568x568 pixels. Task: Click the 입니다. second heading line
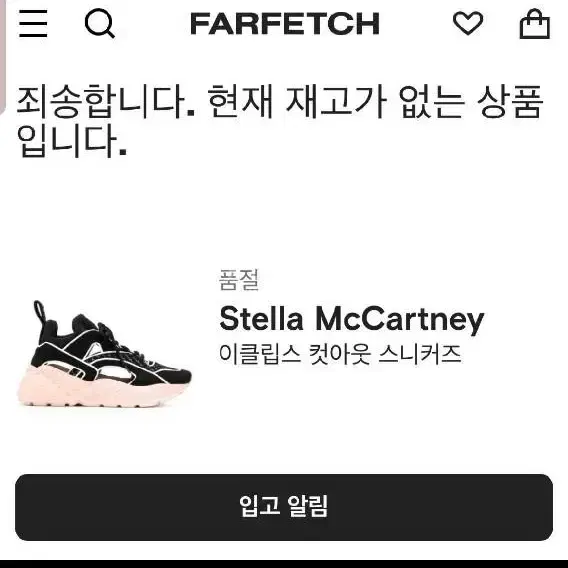pyautogui.click(x=72, y=141)
